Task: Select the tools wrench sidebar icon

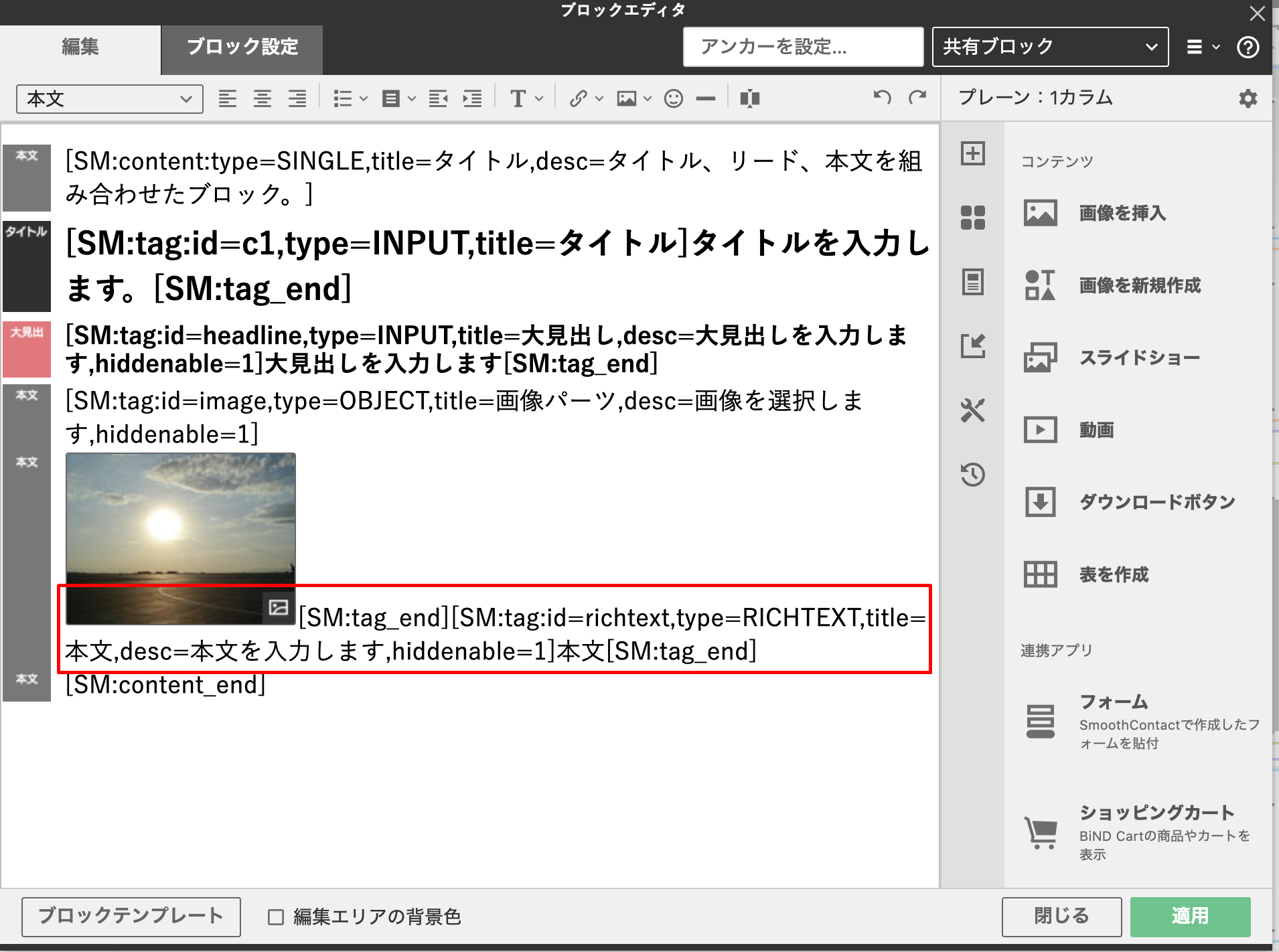Action: (x=973, y=410)
